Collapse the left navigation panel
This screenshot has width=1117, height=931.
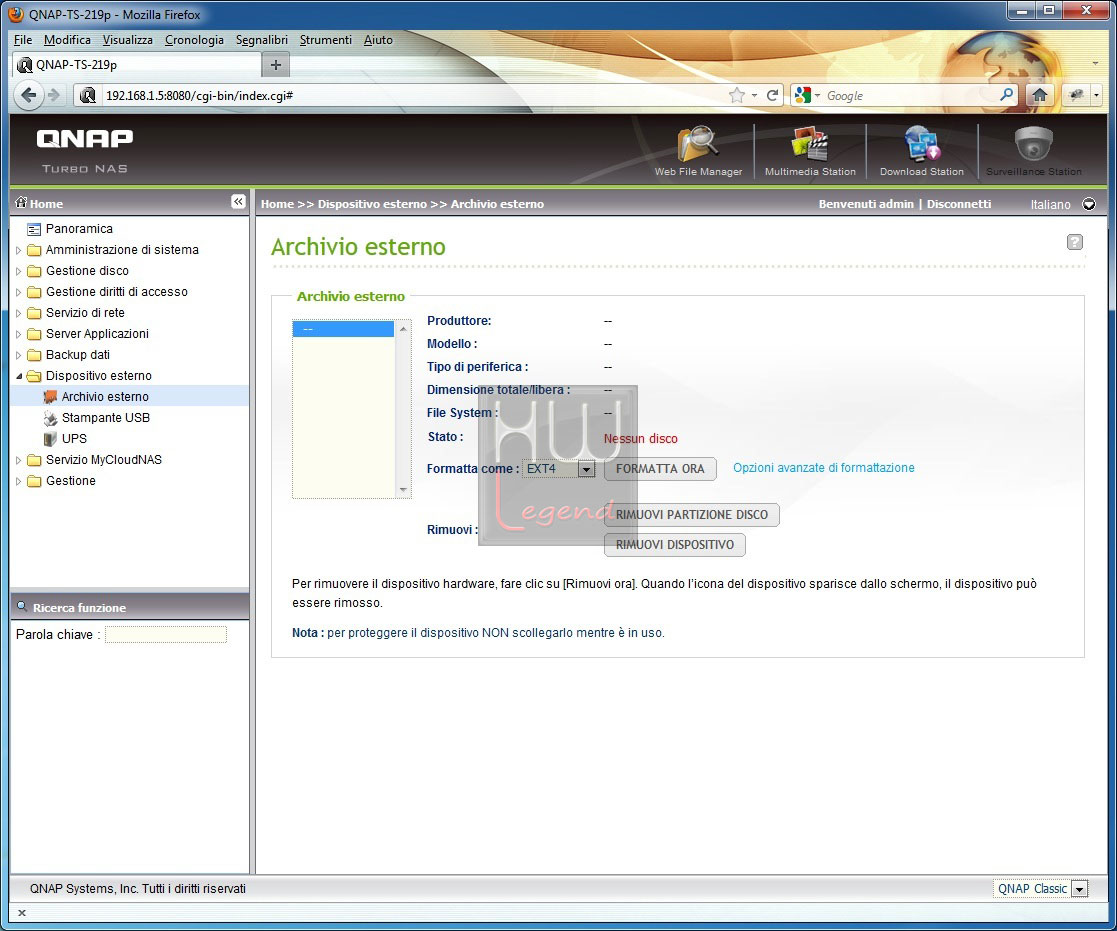pyautogui.click(x=238, y=202)
